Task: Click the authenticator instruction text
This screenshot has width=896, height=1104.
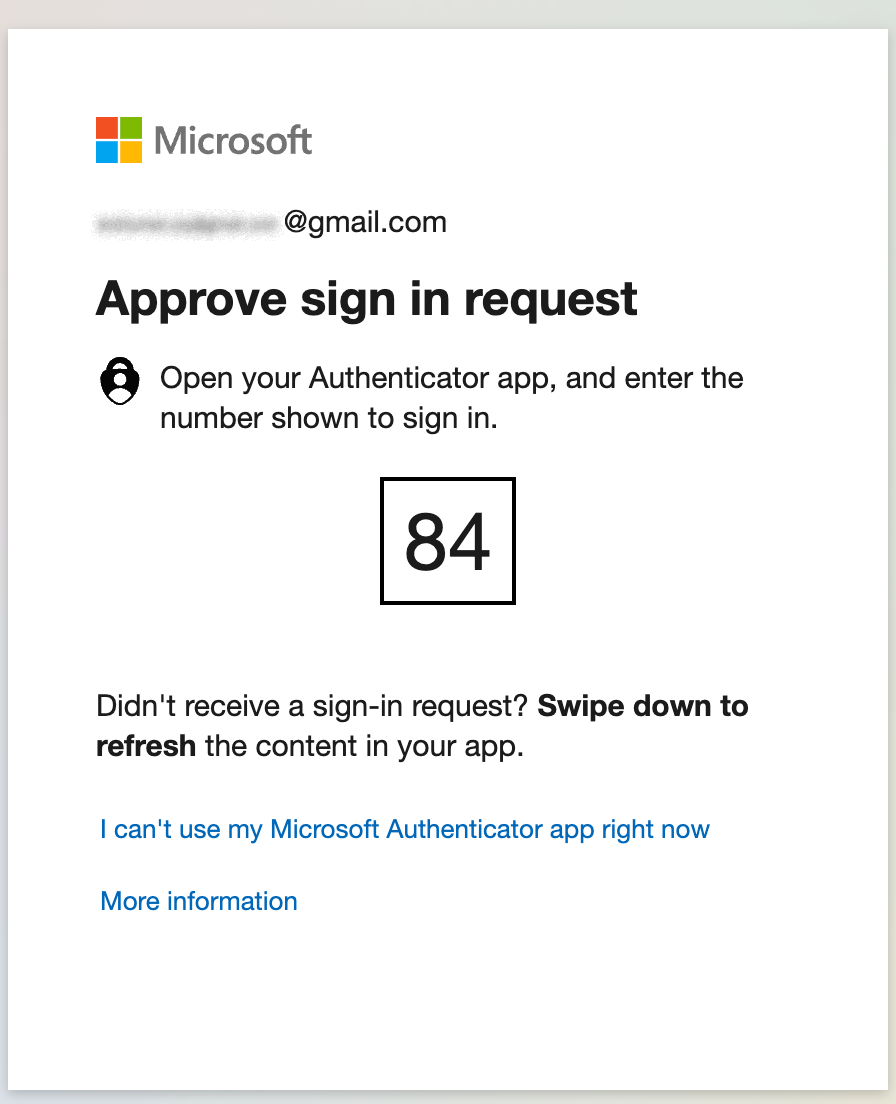Action: (451, 397)
